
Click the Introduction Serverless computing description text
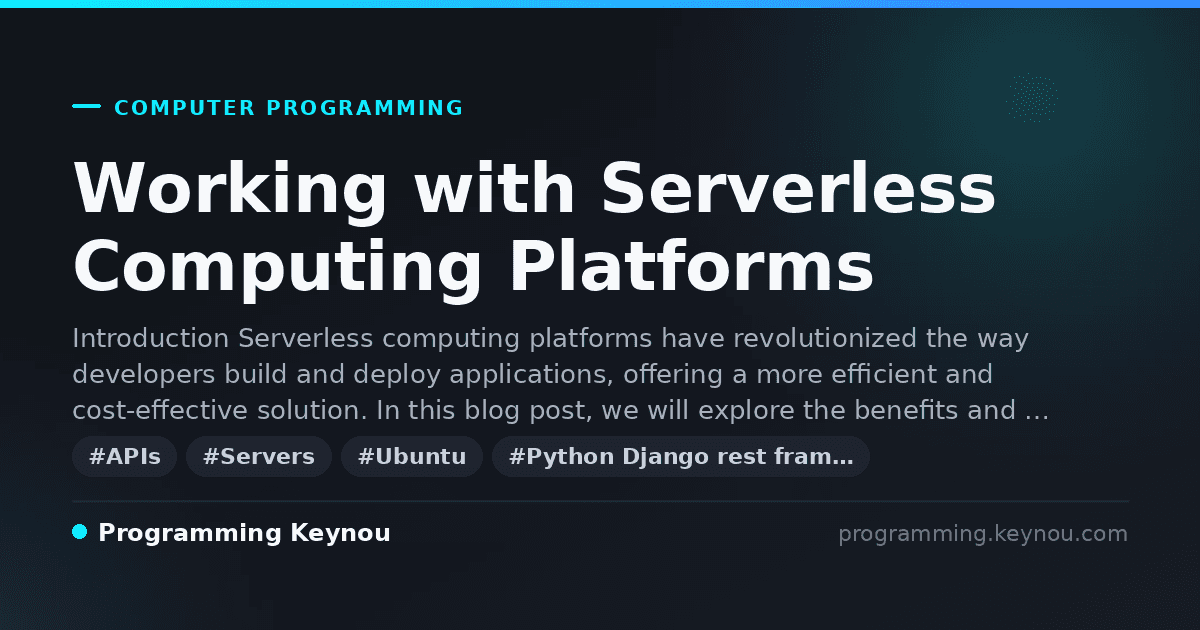[x=561, y=375]
